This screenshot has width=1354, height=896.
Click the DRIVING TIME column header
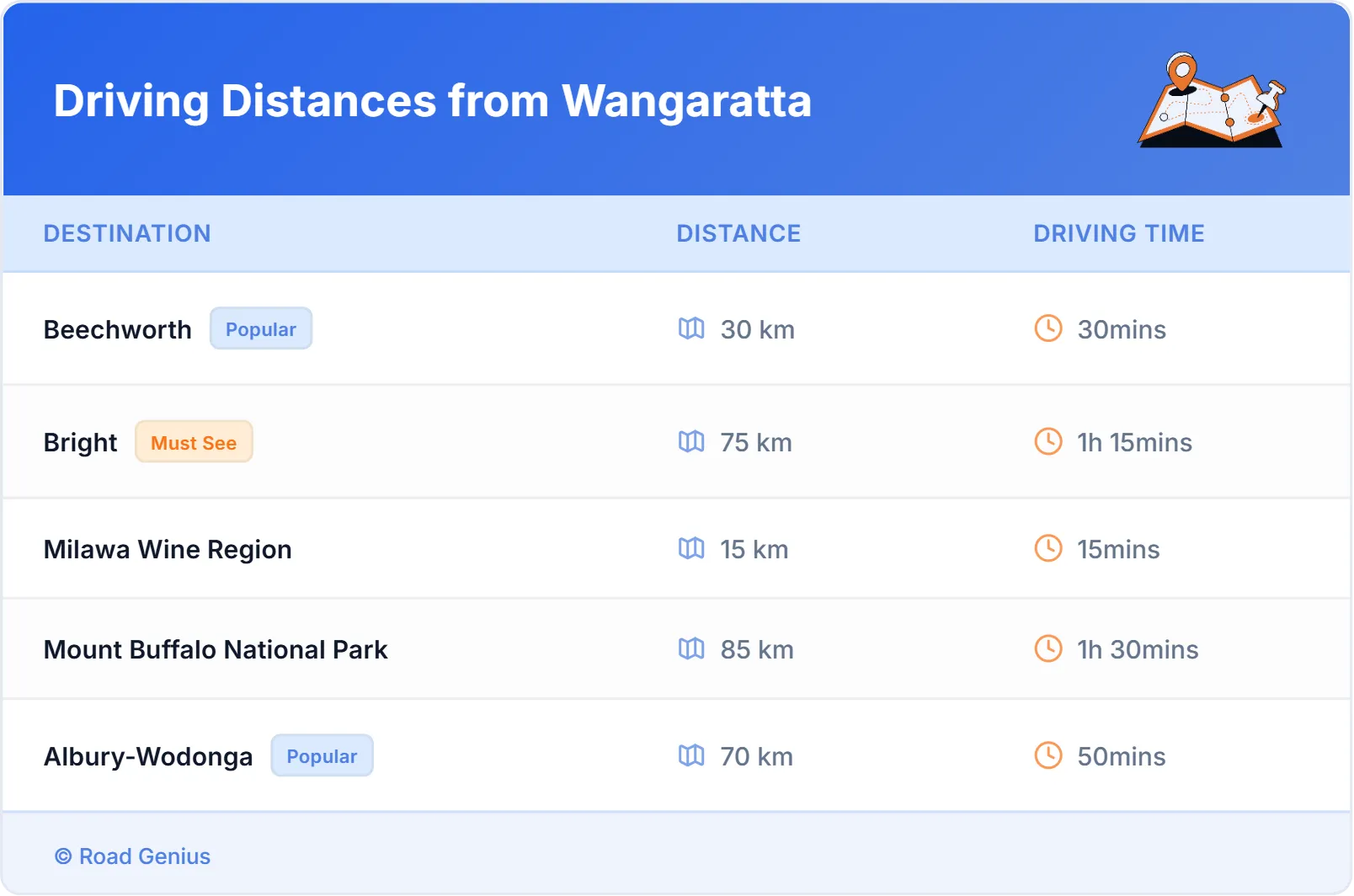click(x=1119, y=233)
